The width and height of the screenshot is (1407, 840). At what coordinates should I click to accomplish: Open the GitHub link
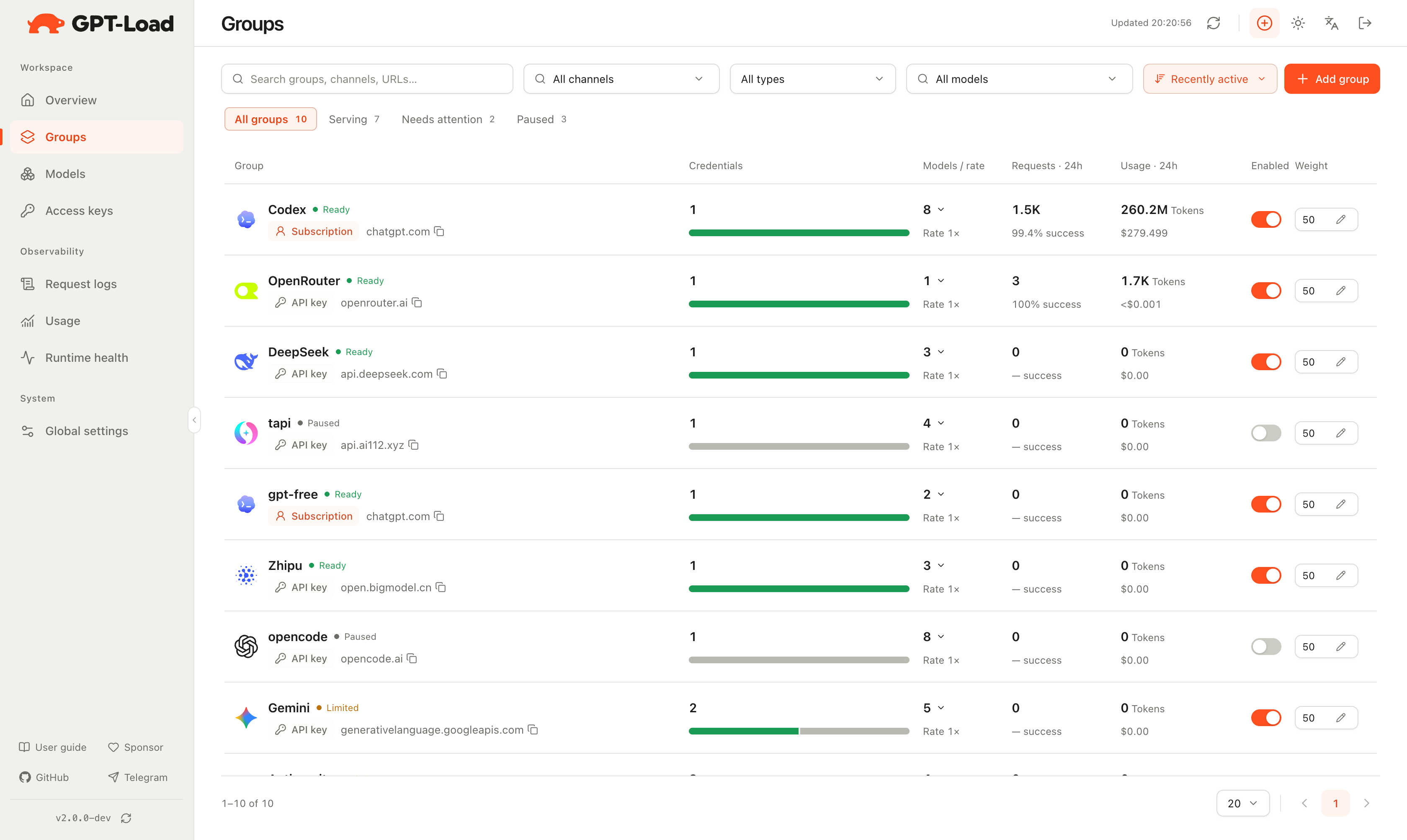44,778
